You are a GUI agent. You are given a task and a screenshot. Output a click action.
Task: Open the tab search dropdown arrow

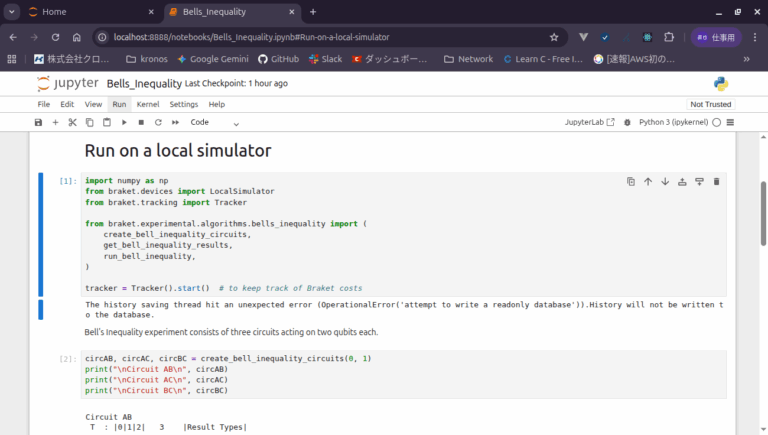pyautogui.click(x=11, y=12)
